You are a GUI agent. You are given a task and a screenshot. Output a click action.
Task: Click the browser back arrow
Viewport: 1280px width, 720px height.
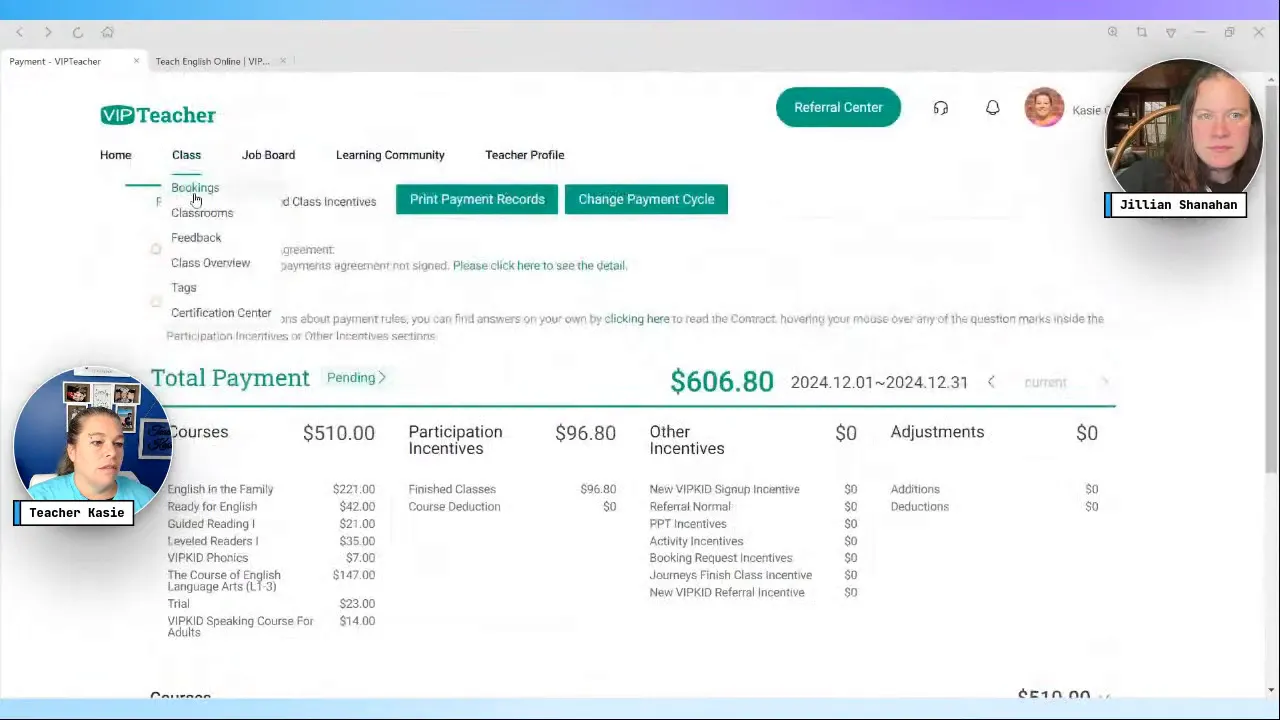[19, 33]
